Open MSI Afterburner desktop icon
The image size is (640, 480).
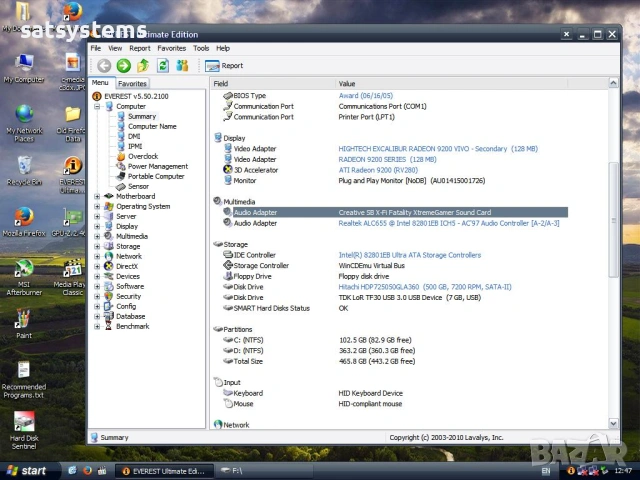click(x=24, y=277)
